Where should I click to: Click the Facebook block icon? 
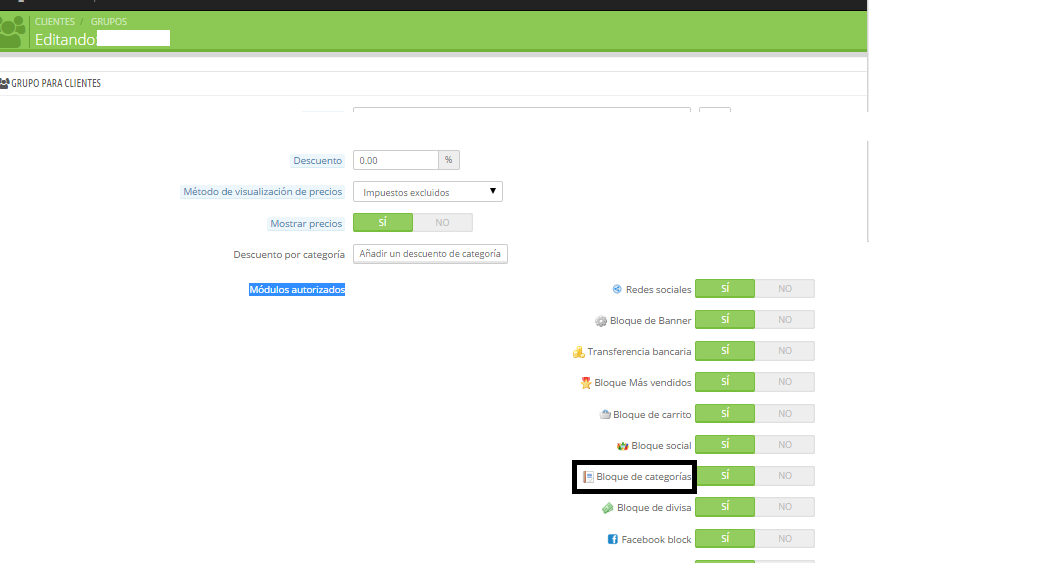point(612,539)
